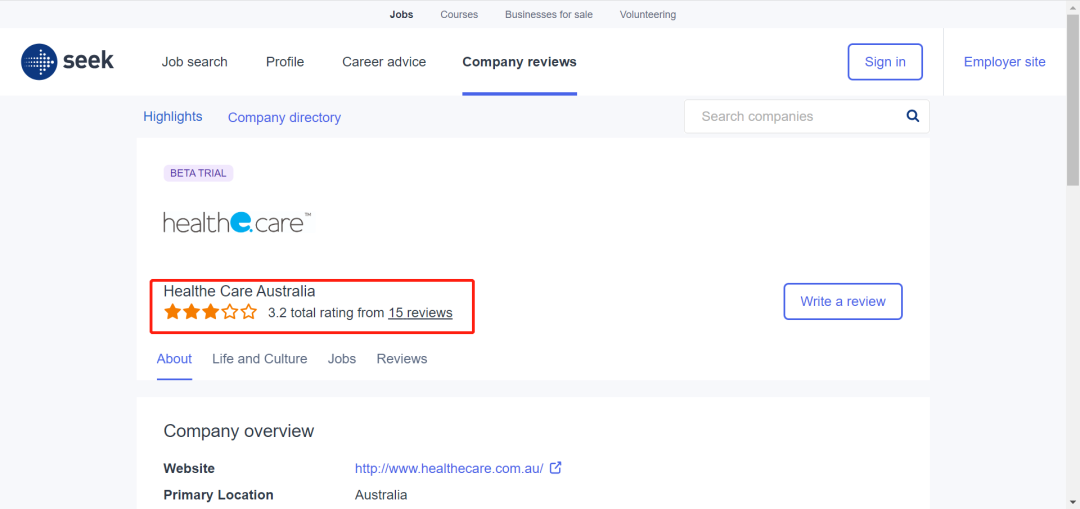Click the Primary Location label

pyautogui.click(x=218, y=495)
